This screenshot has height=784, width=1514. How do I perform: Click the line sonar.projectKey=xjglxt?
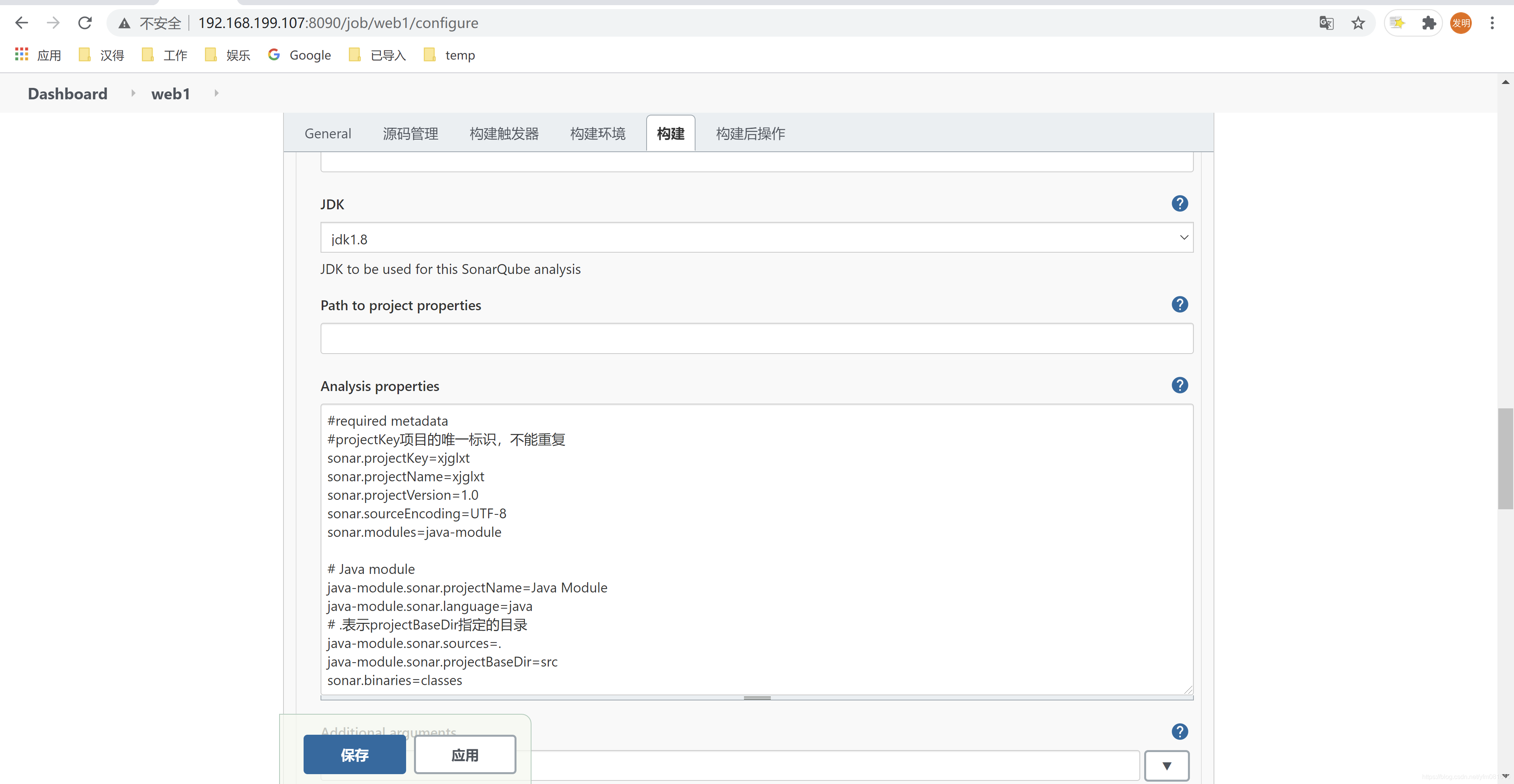(398, 458)
